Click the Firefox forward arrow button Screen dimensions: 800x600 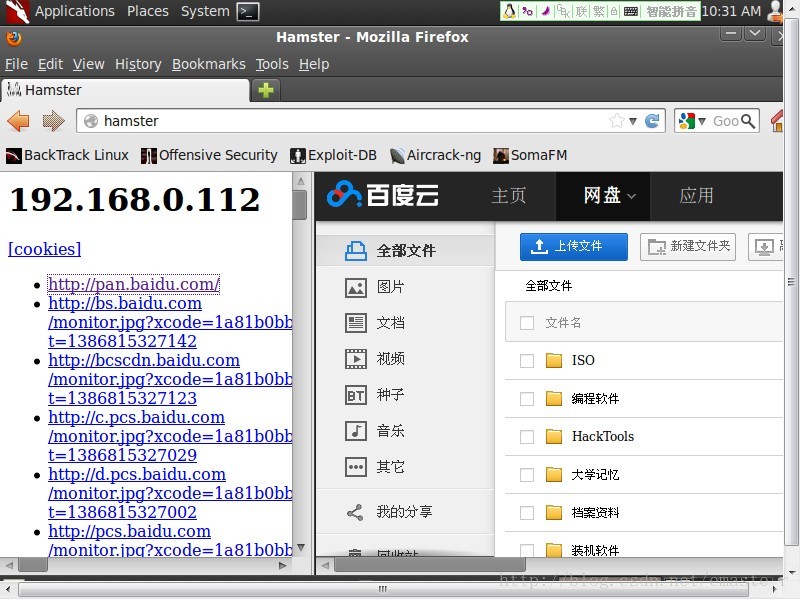click(54, 121)
